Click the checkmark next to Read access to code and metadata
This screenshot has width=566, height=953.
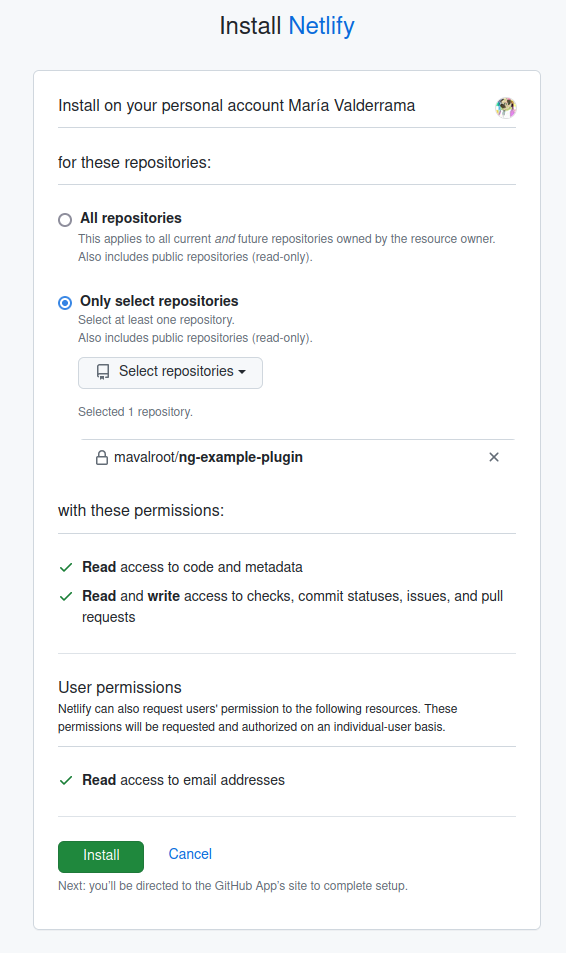pyautogui.click(x=66, y=568)
